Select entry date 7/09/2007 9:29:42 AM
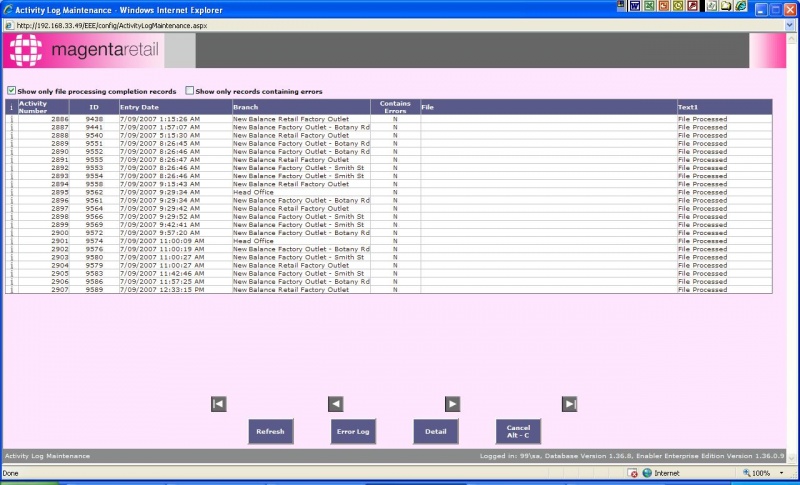This screenshot has height=485, width=800. click(x=176, y=209)
